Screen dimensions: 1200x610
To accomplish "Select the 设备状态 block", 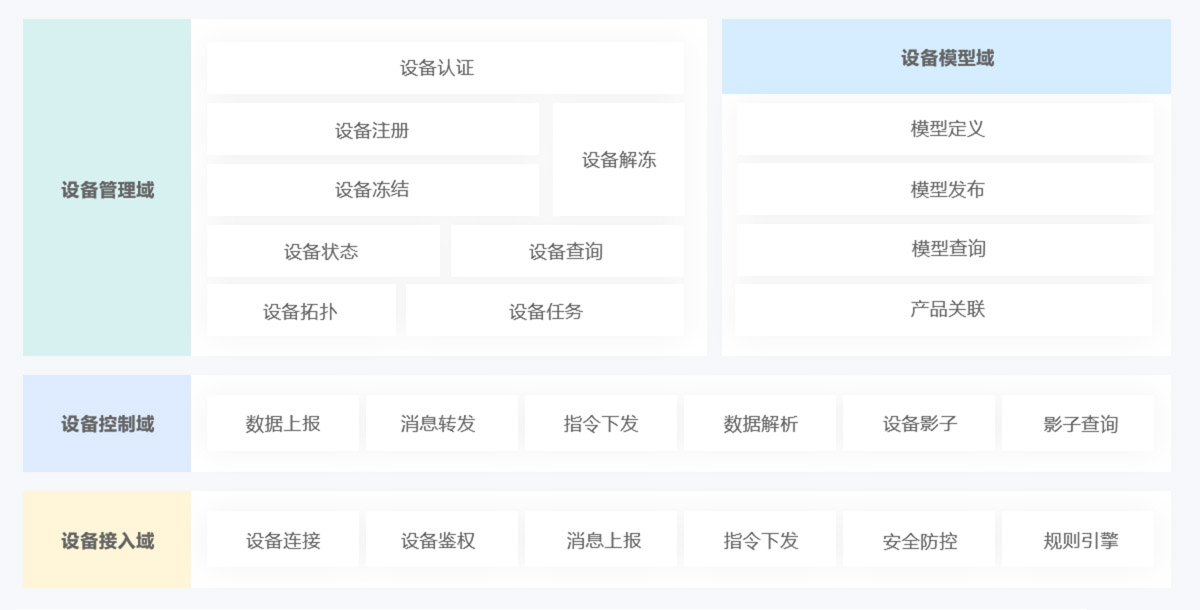I will click(322, 251).
